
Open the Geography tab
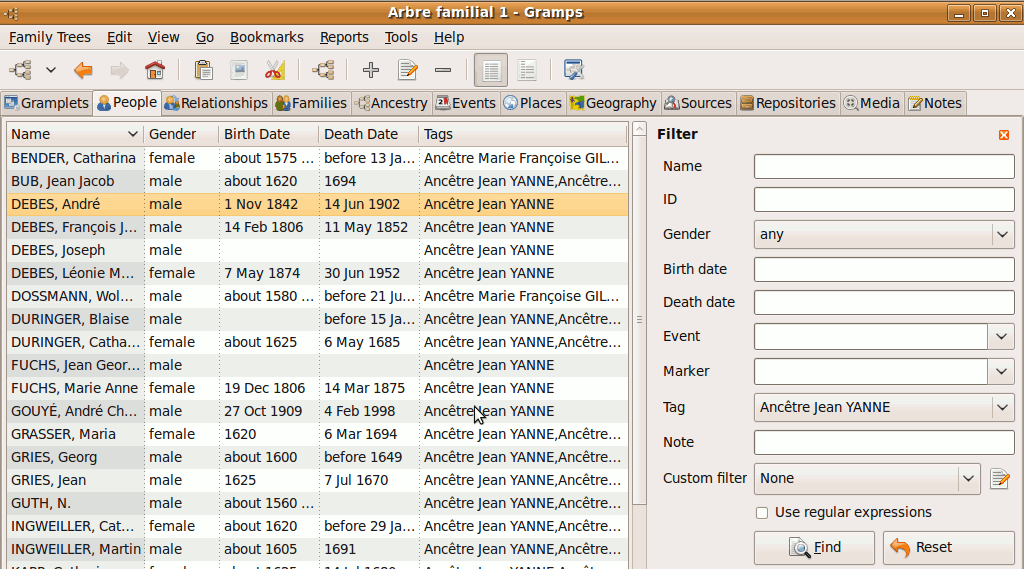click(613, 103)
